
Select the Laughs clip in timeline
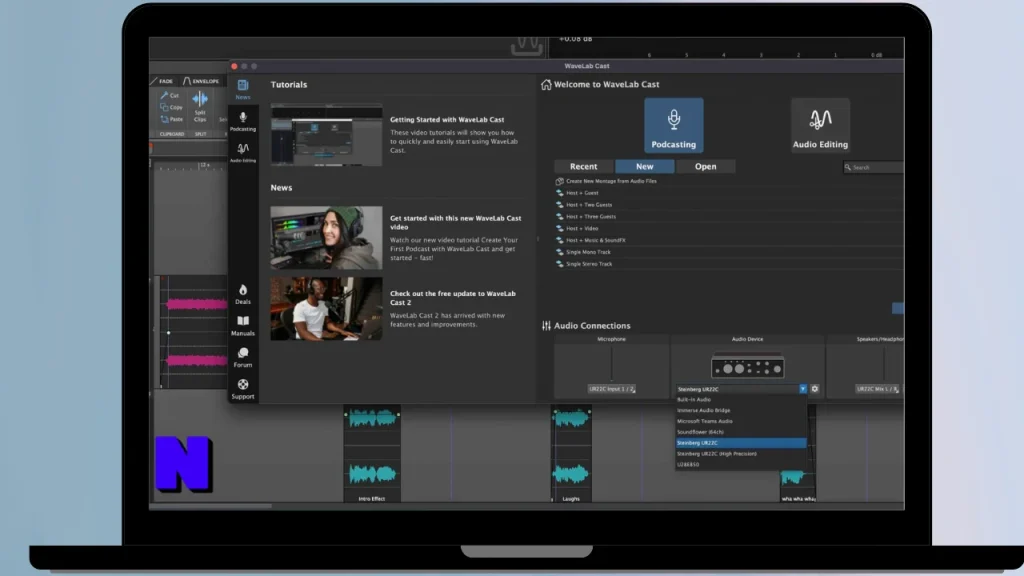(x=571, y=453)
